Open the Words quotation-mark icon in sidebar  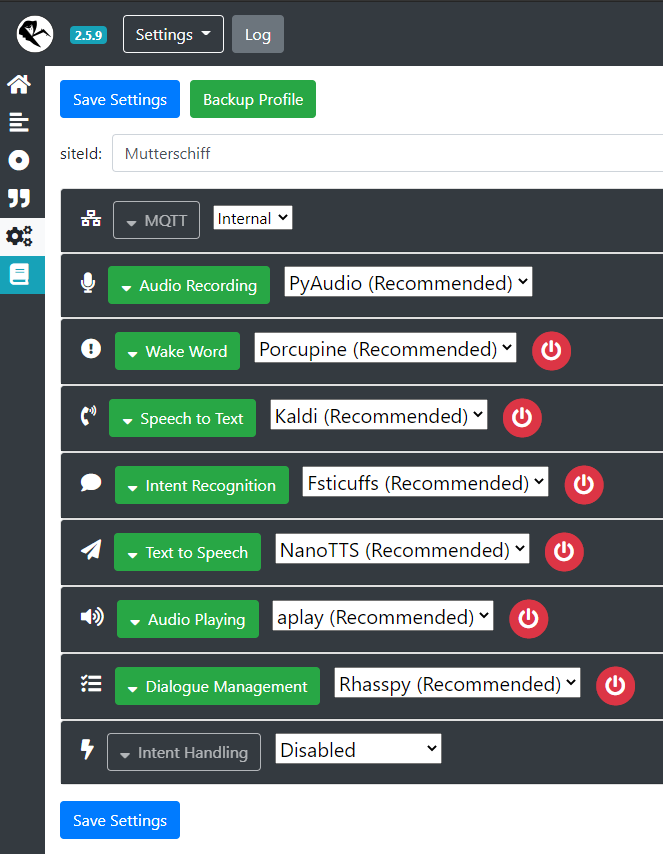click(19, 198)
